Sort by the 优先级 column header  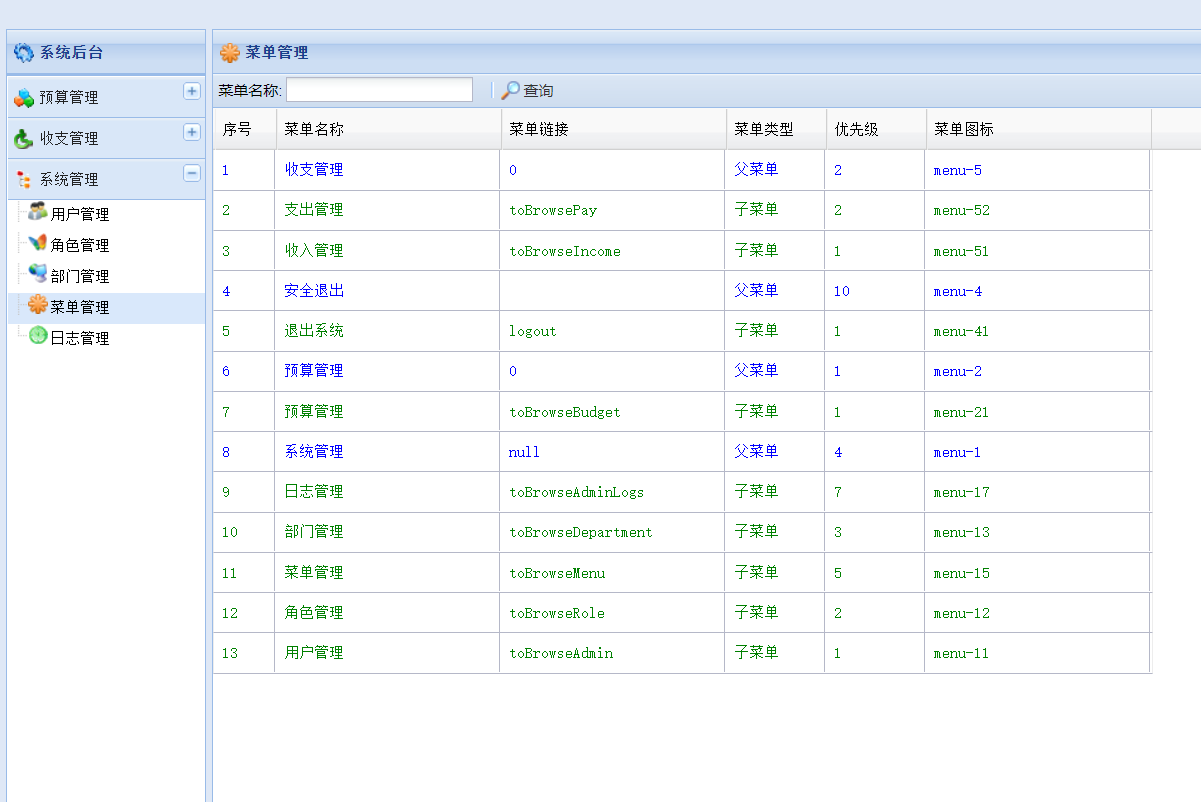876,129
